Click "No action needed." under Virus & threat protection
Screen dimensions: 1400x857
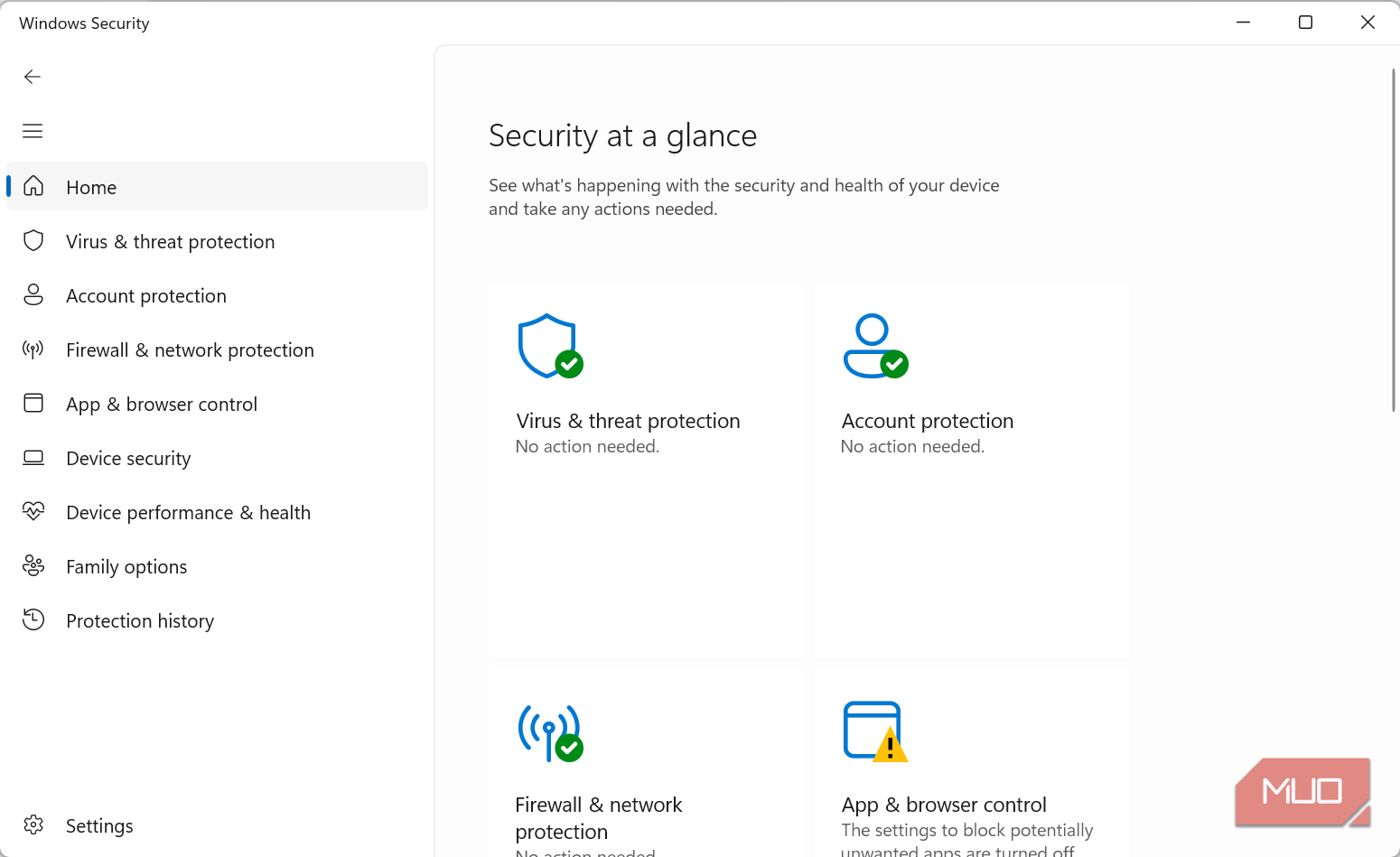tap(587, 446)
